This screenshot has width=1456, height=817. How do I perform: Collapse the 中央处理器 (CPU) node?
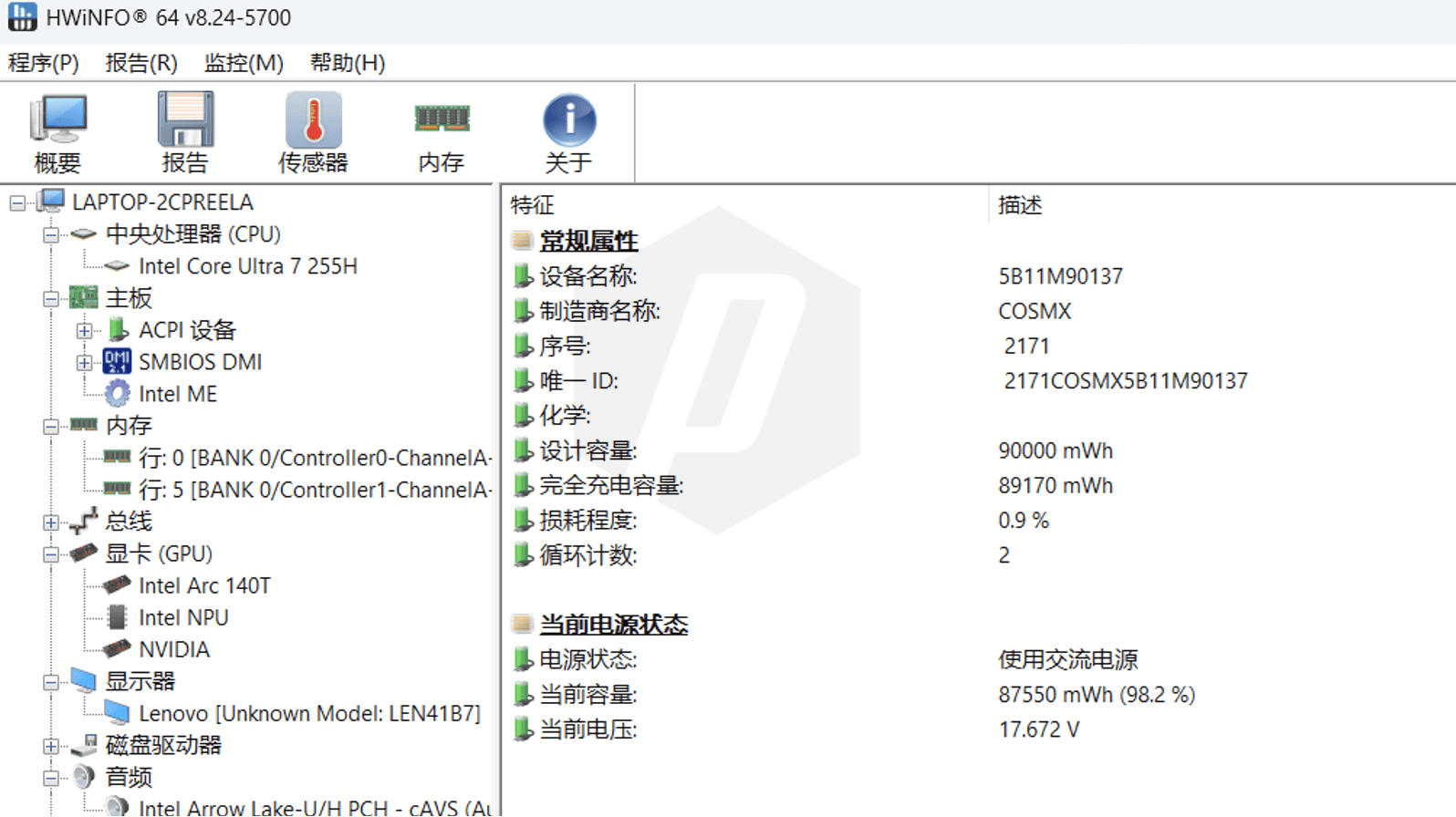click(x=51, y=234)
